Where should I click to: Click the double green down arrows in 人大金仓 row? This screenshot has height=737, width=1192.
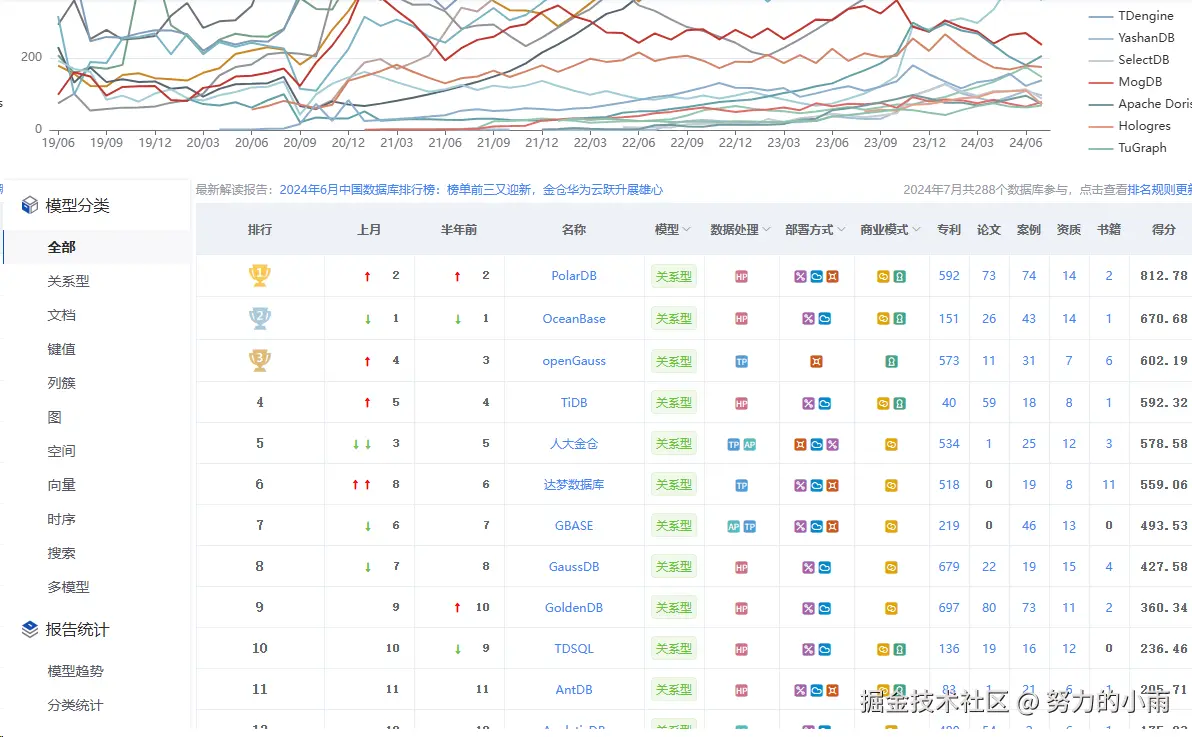click(x=362, y=444)
